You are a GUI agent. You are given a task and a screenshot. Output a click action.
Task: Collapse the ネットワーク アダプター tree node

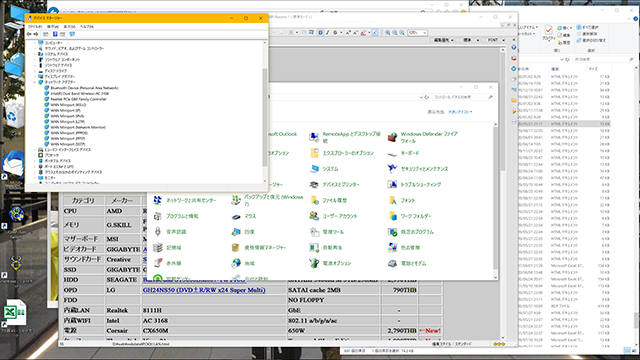tap(36, 82)
